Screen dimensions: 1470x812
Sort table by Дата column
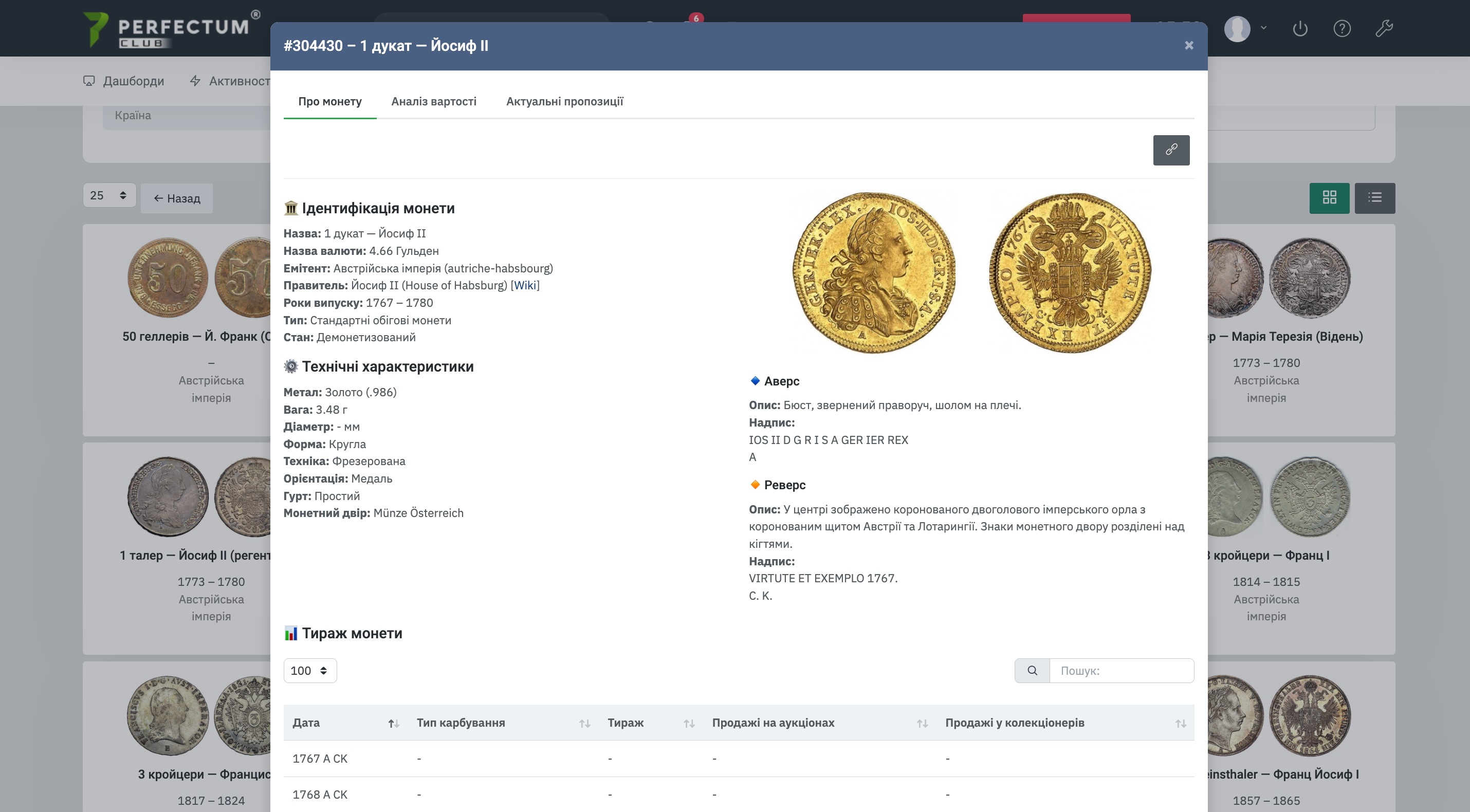[x=345, y=723]
